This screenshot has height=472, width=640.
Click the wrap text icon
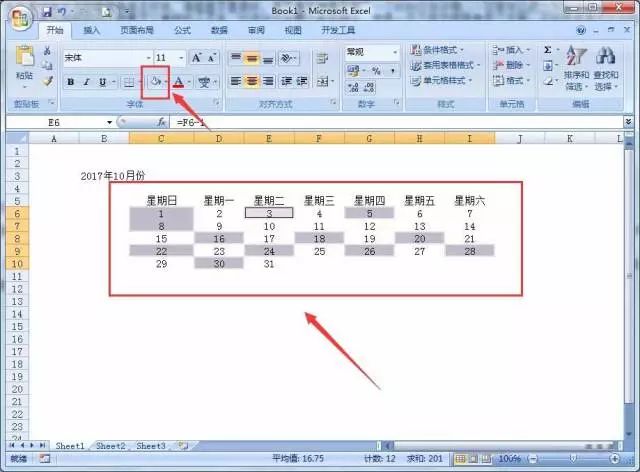(322, 58)
